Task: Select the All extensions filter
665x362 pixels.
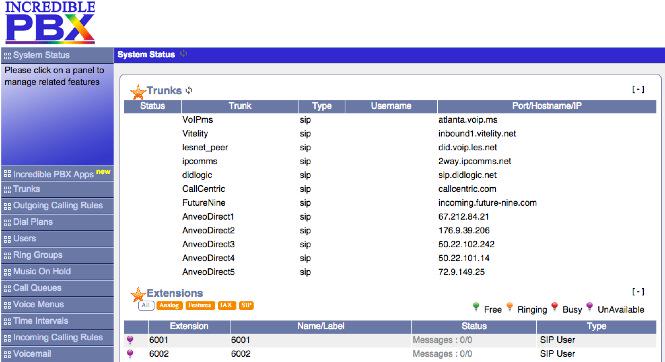Action: coord(146,305)
